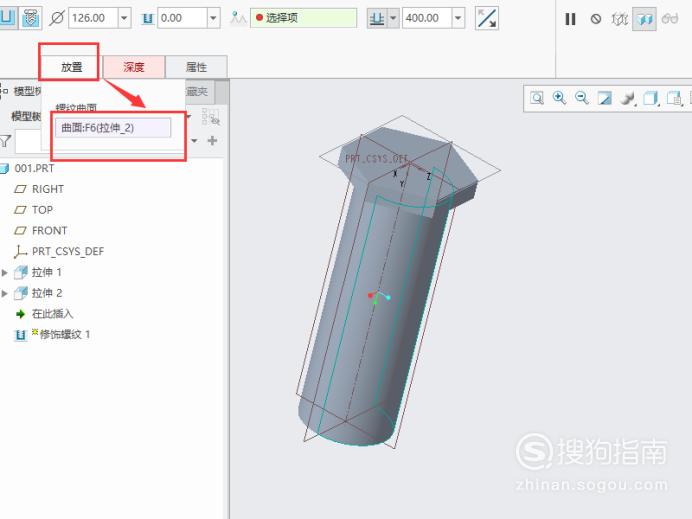Select the standard thread icon
The height and width of the screenshot is (519, 692).
point(30,18)
